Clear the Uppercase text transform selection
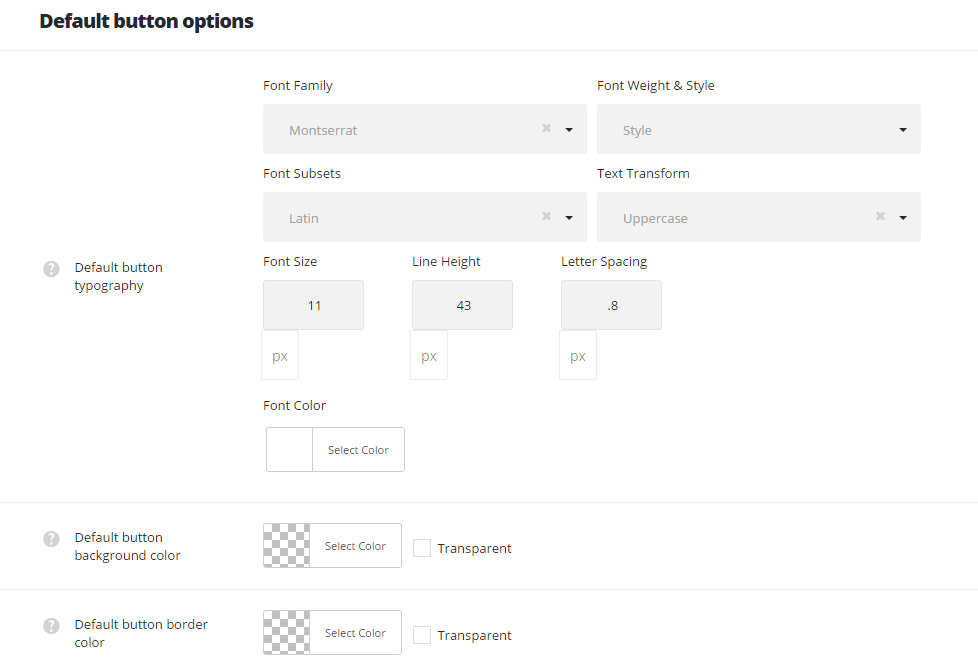978x671 pixels. 880,217
